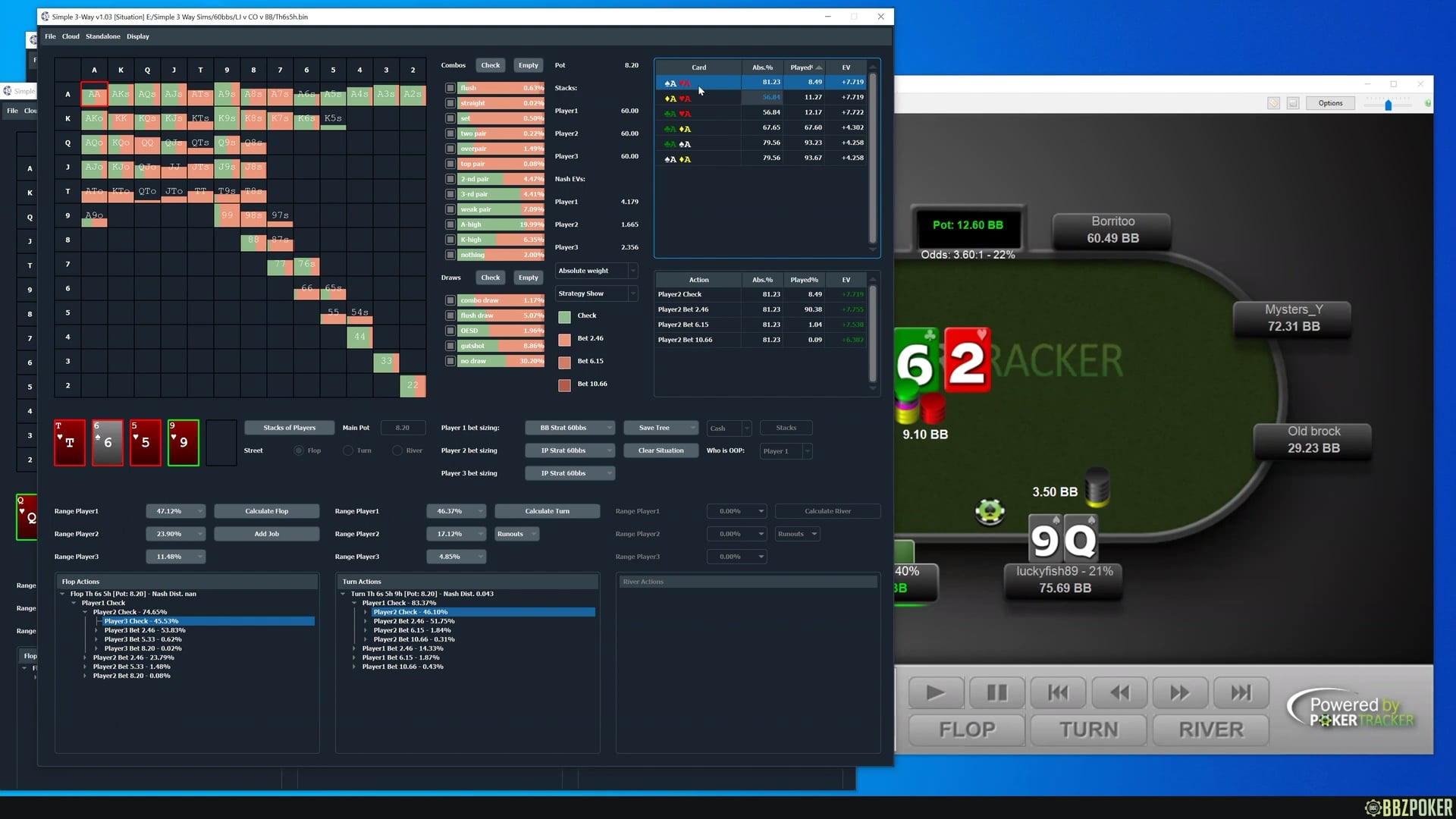Click the Calculate Turn button

click(x=547, y=511)
